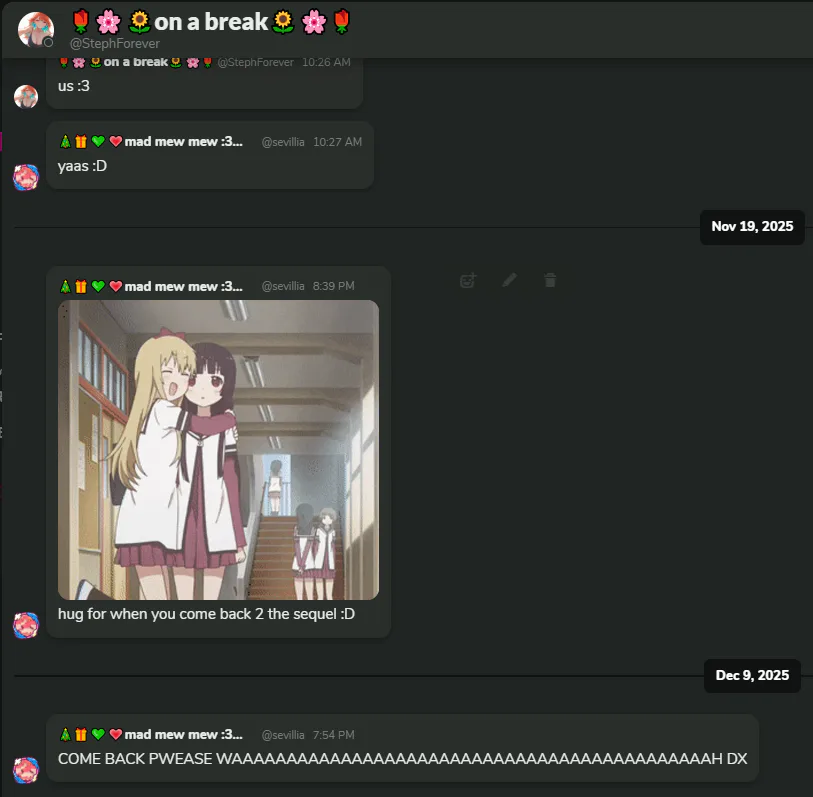Screen dimensions: 813x797
Task: Edit the hug message with pencil icon
Action: point(509,280)
